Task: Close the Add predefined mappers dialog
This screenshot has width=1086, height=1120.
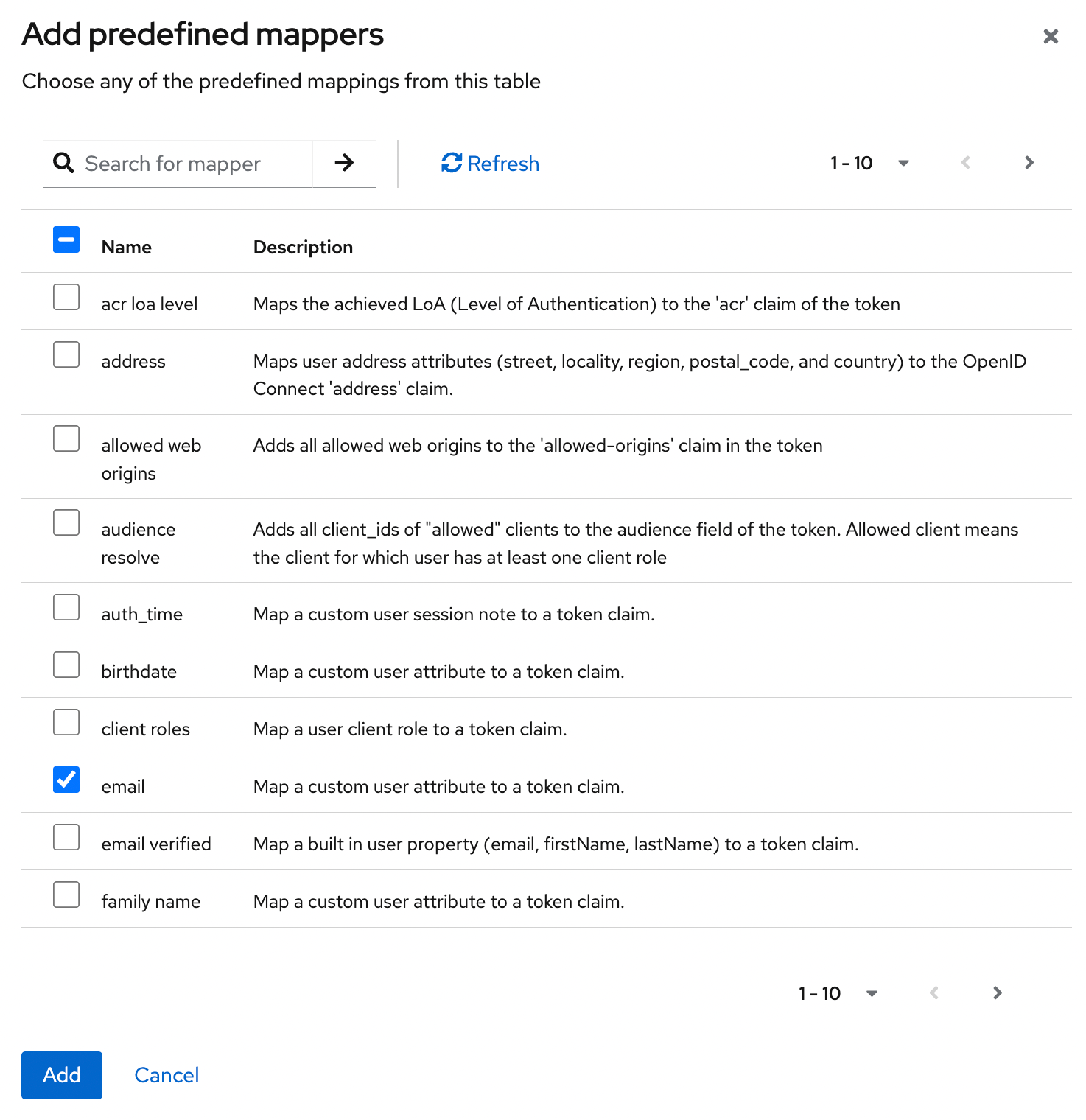Action: (x=1051, y=36)
